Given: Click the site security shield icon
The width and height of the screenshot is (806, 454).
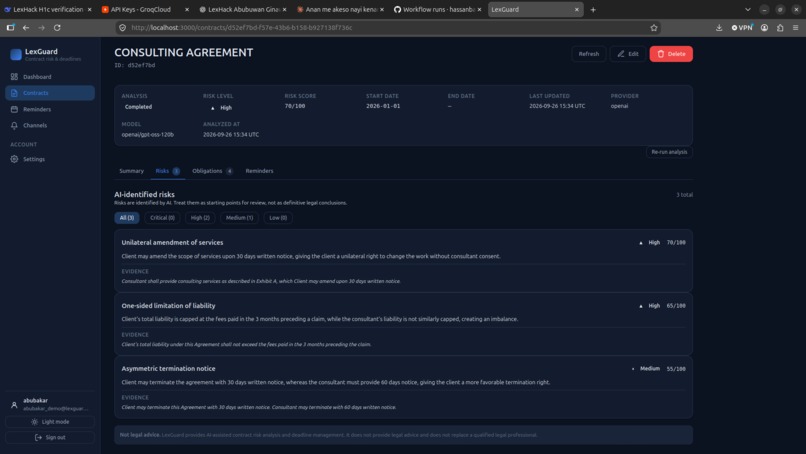Looking at the screenshot, I should pyautogui.click(x=122, y=28).
